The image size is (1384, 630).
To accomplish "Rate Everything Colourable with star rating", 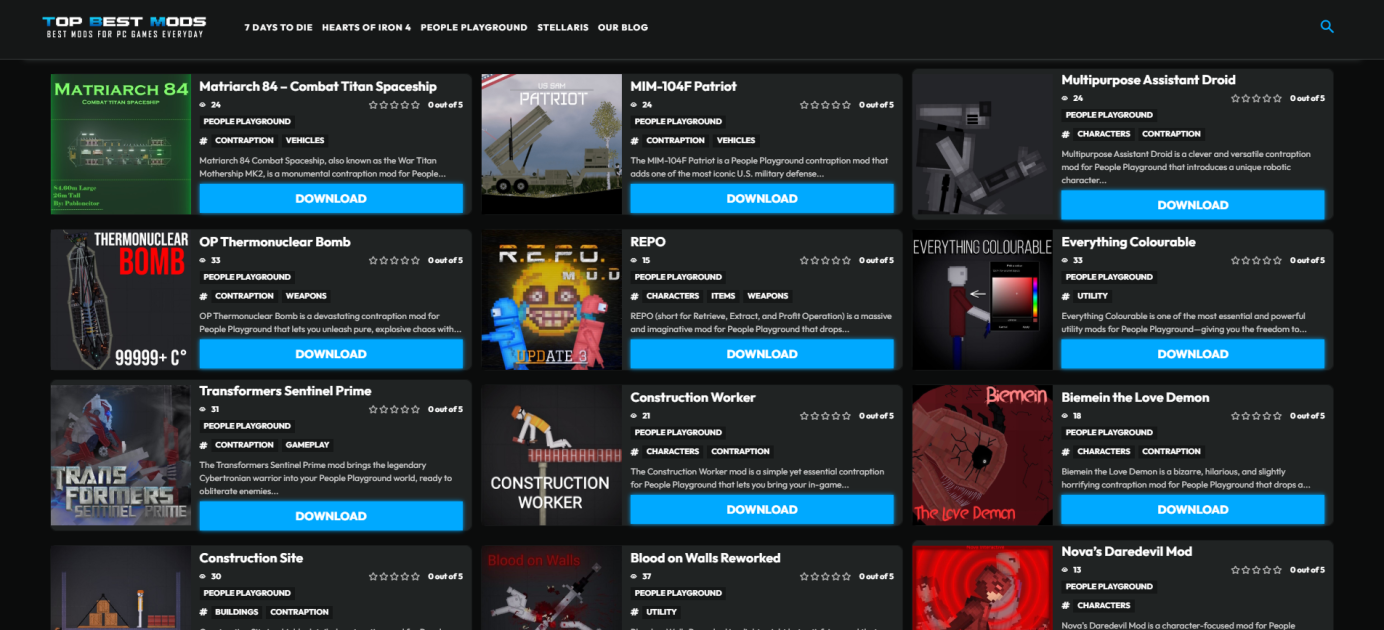I will point(1256,261).
